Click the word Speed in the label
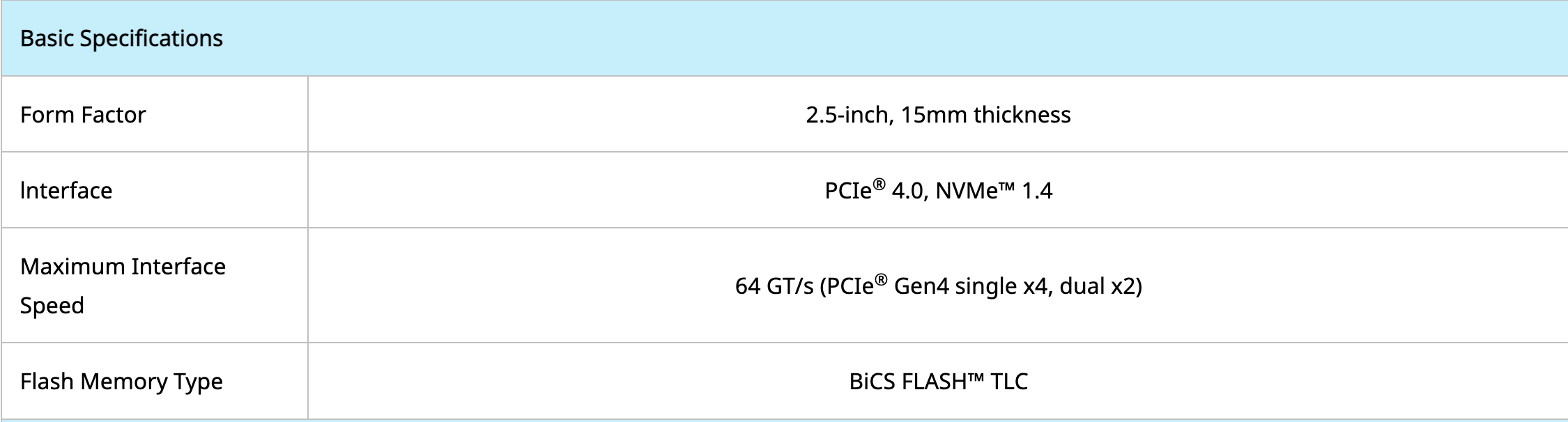Viewport: 1568px width, 422px height. click(52, 306)
